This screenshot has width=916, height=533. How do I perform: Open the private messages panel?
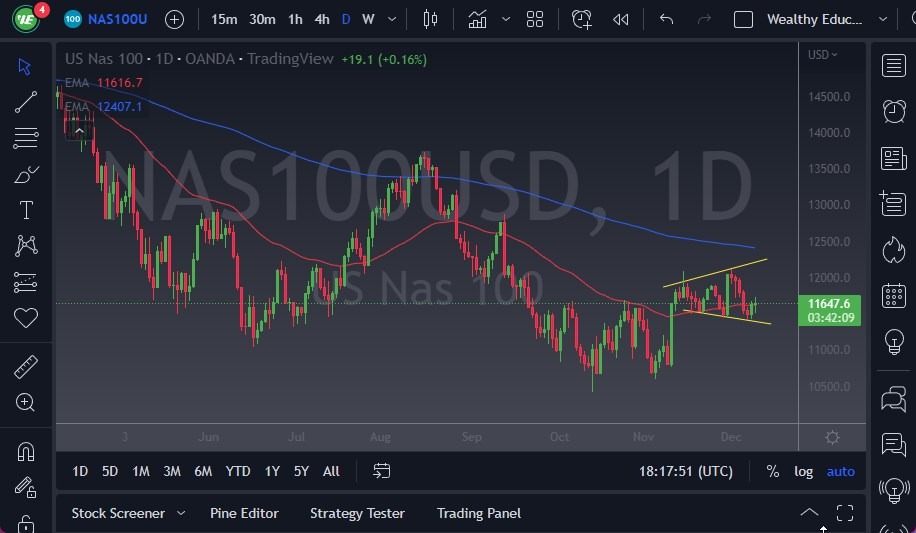pyautogui.click(x=894, y=445)
